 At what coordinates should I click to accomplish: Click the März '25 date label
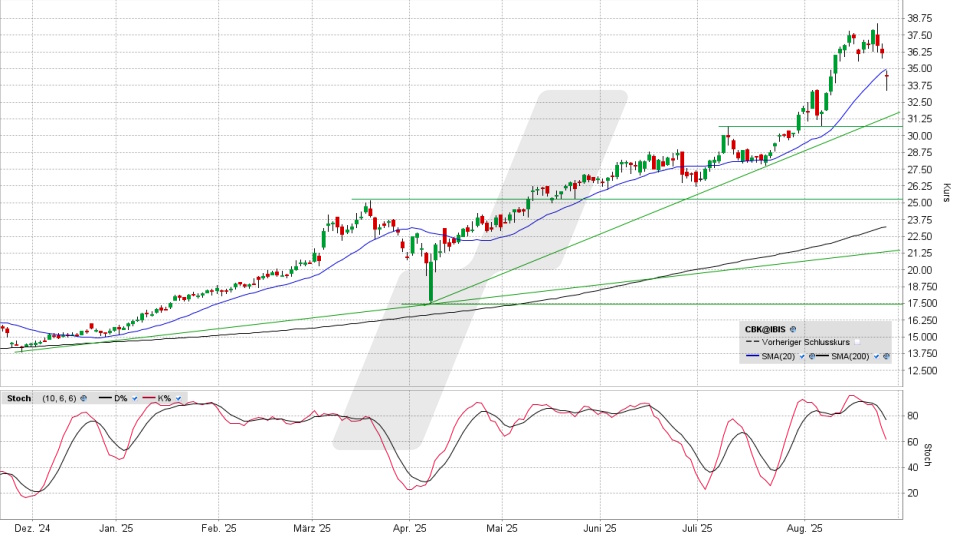click(312, 528)
